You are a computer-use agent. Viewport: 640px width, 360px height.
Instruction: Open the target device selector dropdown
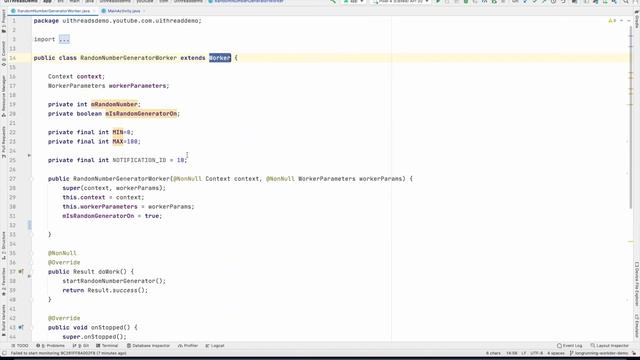[x=400, y=2]
